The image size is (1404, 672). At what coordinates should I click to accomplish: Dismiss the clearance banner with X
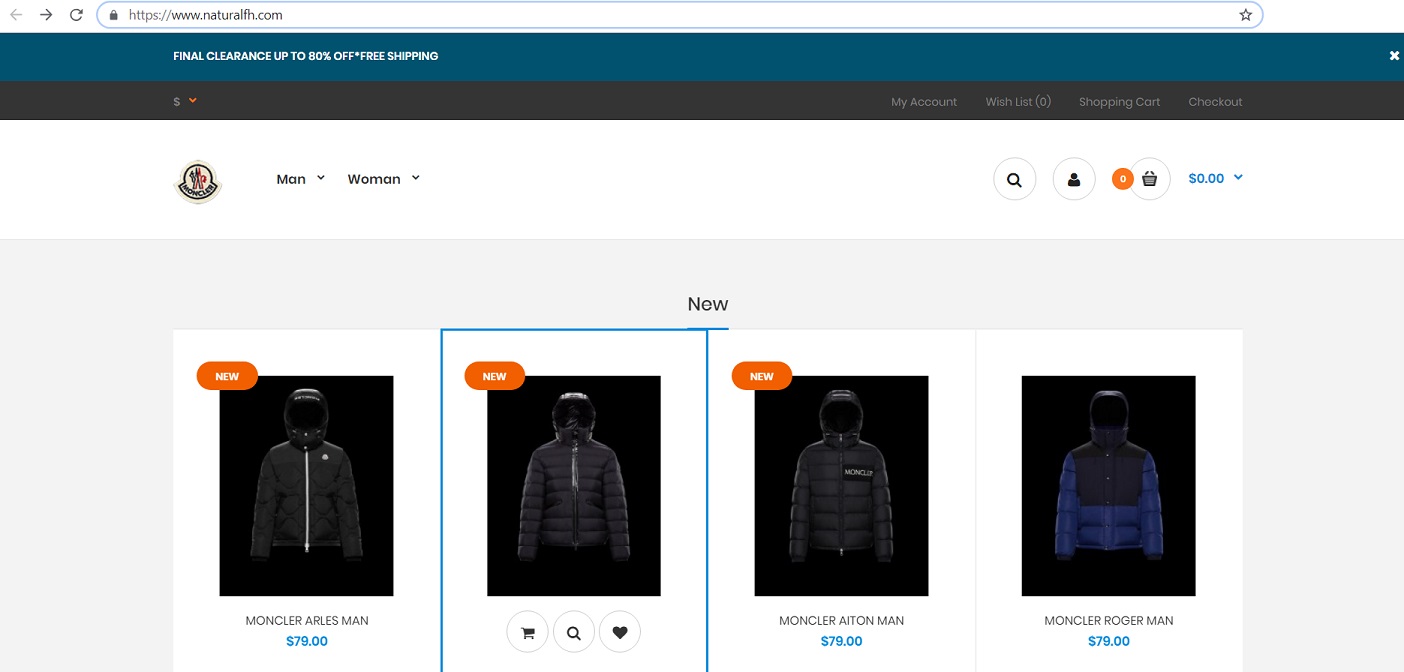[x=1394, y=56]
